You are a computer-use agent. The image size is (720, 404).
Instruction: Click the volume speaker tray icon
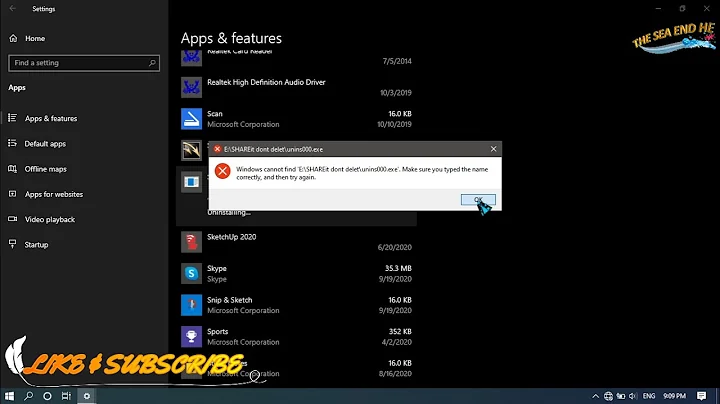coord(633,396)
